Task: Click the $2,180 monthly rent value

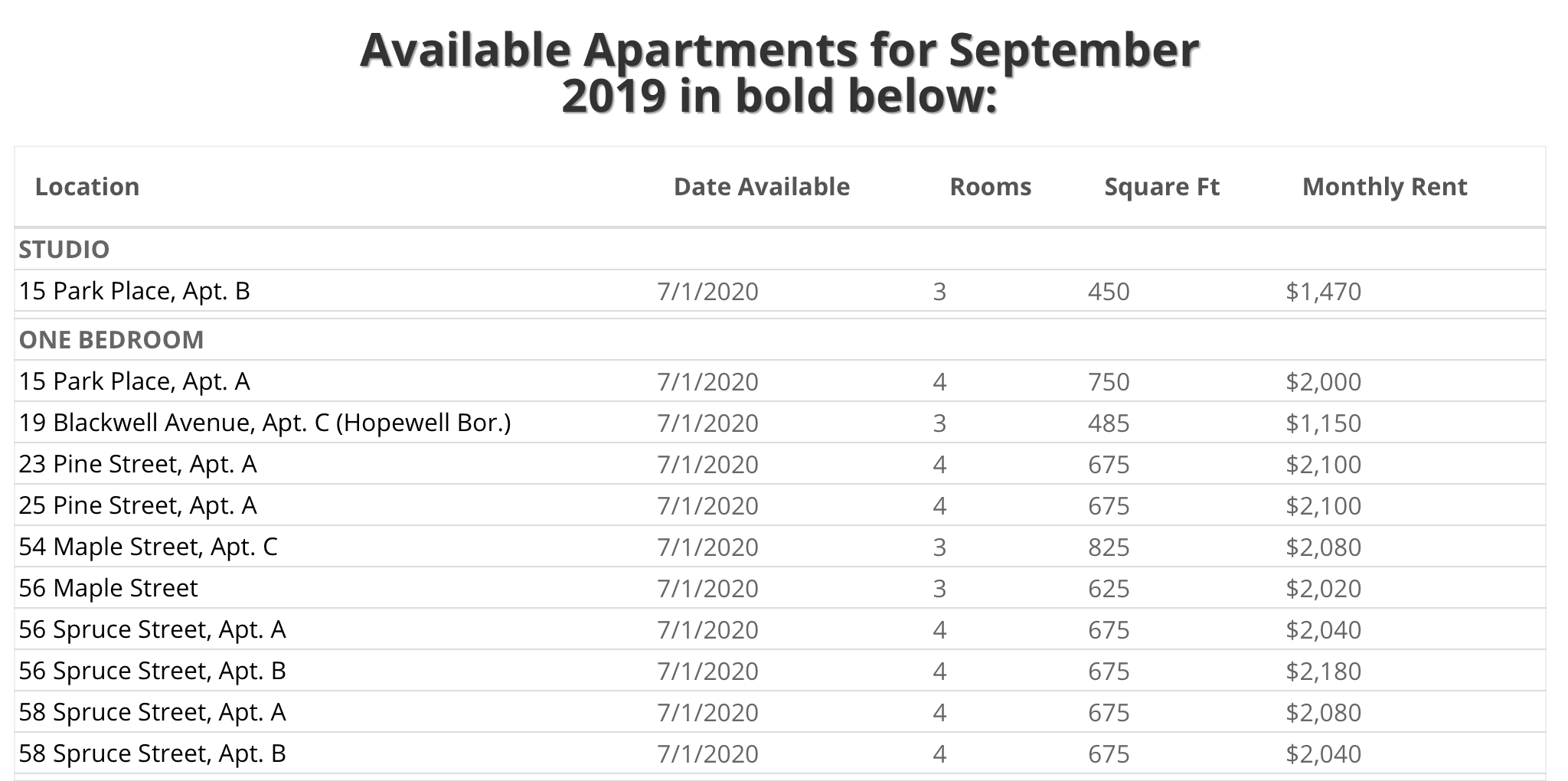Action: coord(1323,672)
